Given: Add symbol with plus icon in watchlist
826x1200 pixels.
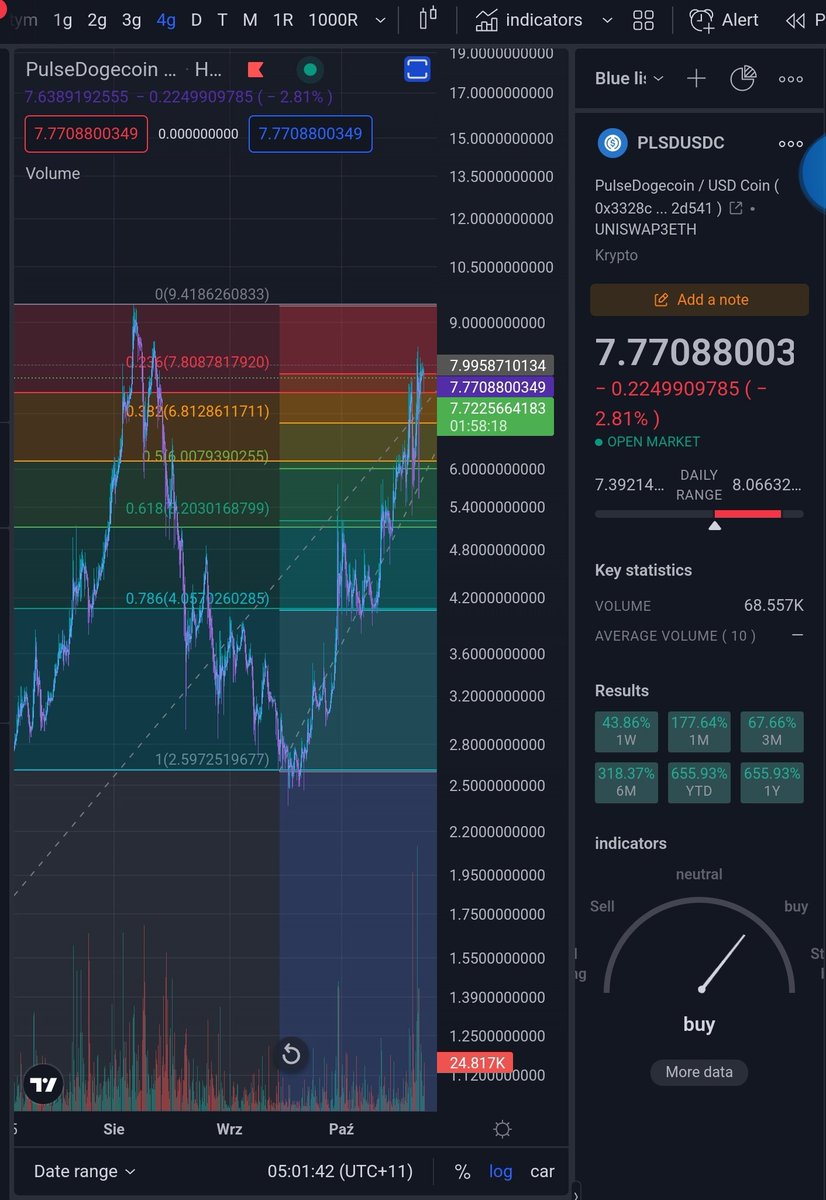Looking at the screenshot, I should click(x=696, y=78).
